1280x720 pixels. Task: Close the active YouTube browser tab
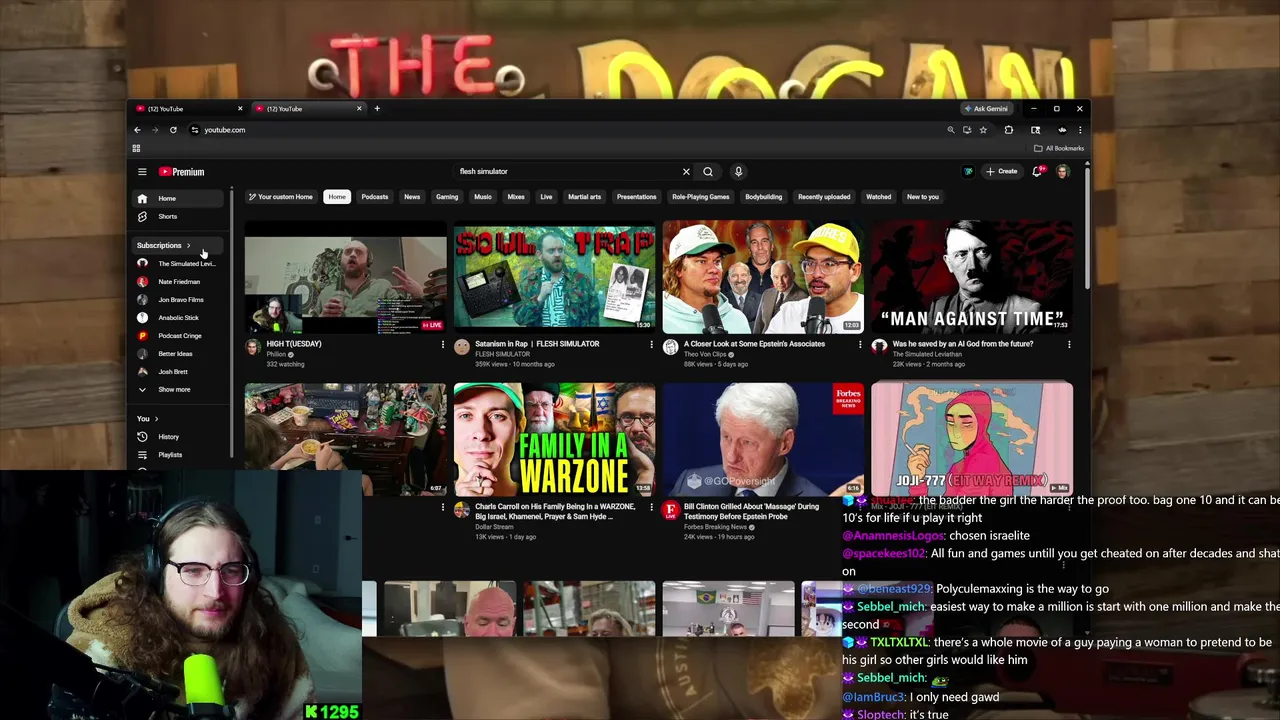358,108
